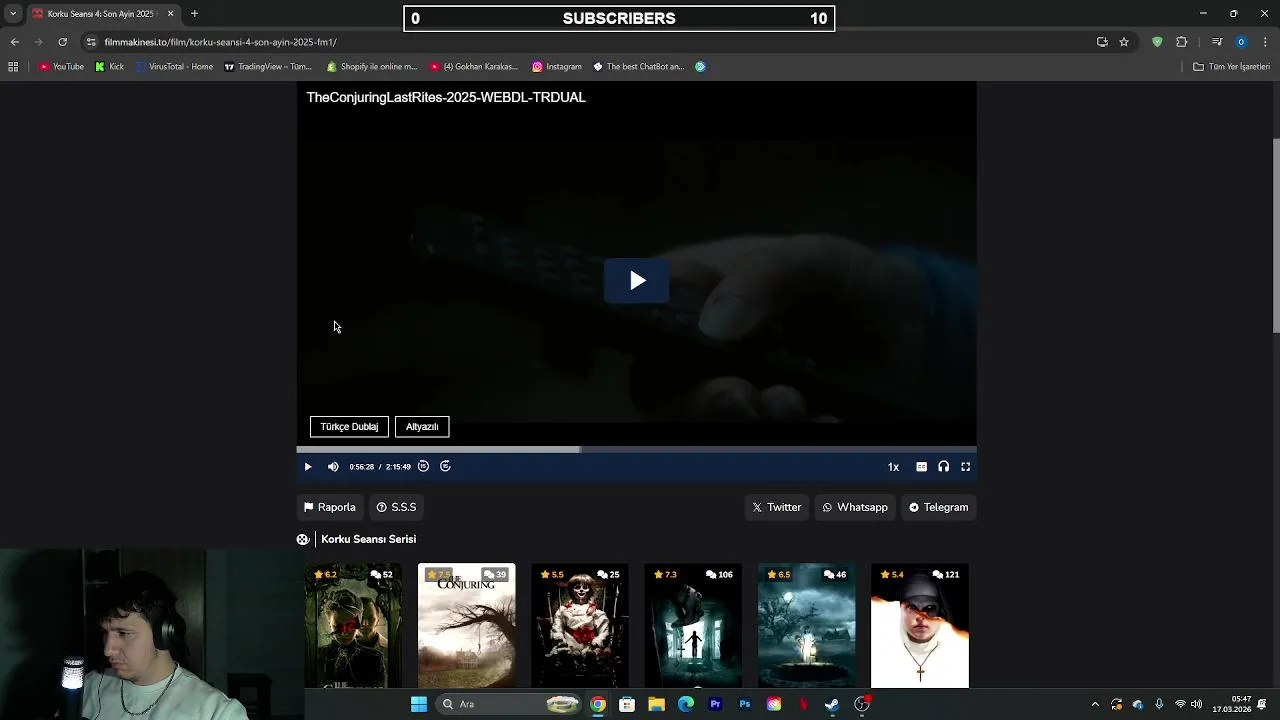Open the Instagram bookmark
The height and width of the screenshot is (720, 1280).
point(557,67)
